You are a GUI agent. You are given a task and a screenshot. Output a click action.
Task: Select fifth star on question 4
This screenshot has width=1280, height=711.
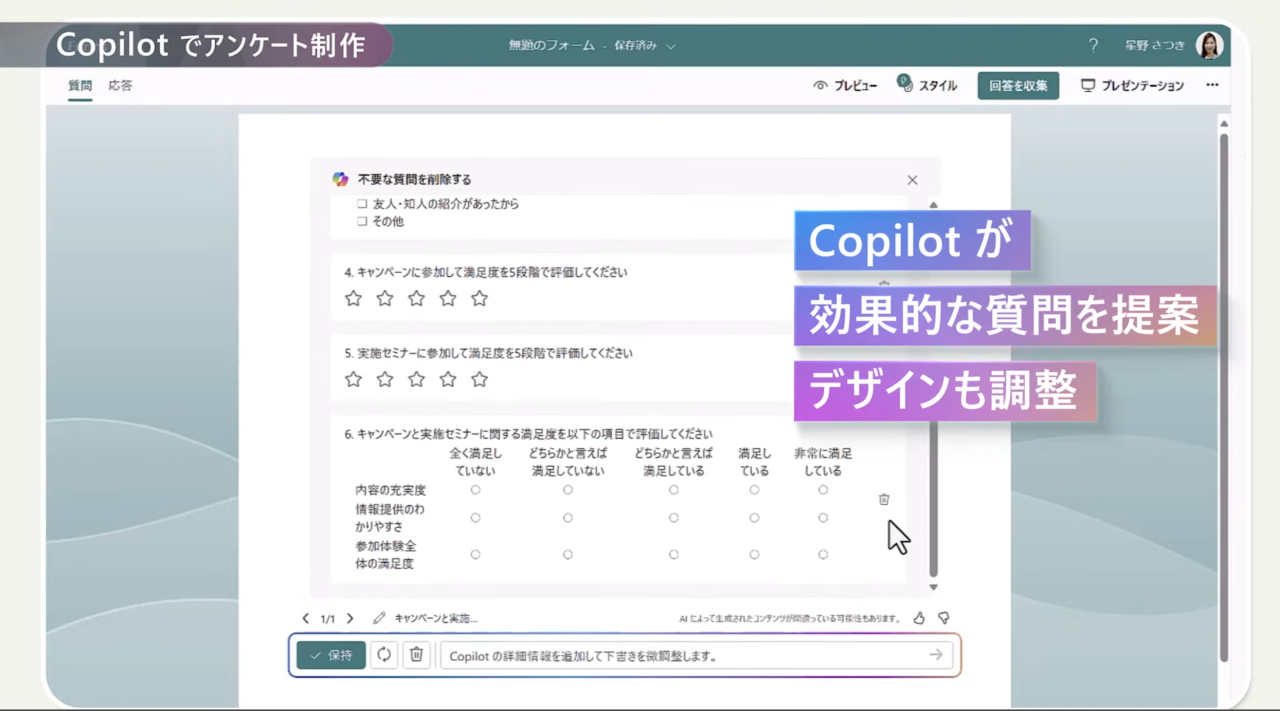(479, 298)
